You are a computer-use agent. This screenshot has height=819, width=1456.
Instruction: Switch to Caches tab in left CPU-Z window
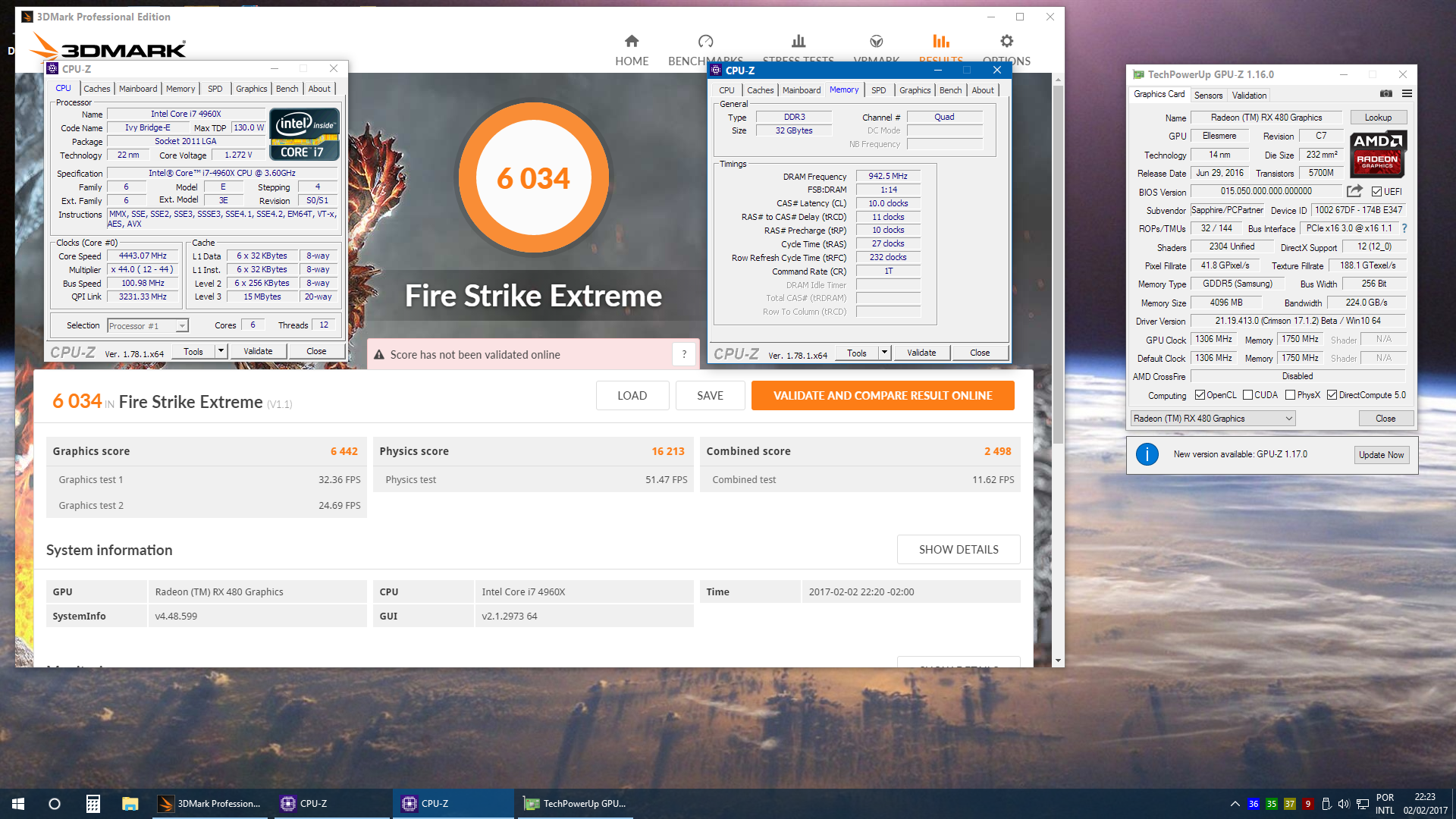(96, 89)
